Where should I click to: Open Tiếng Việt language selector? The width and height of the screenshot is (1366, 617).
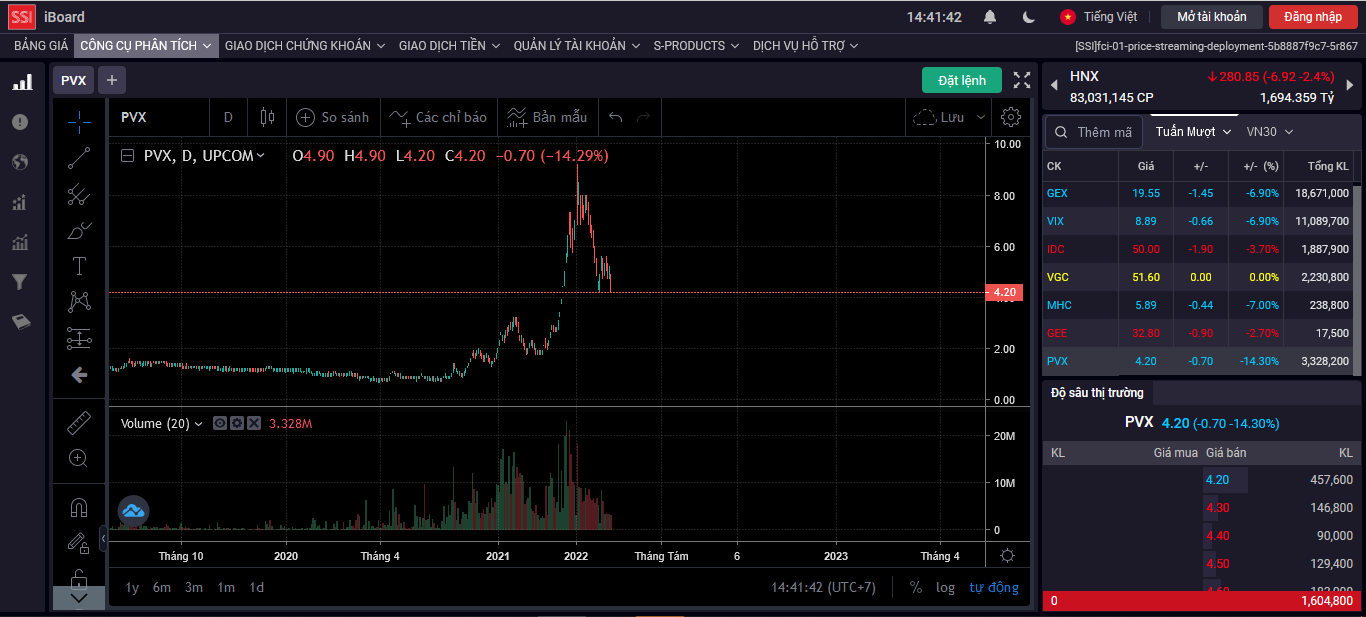1099,17
